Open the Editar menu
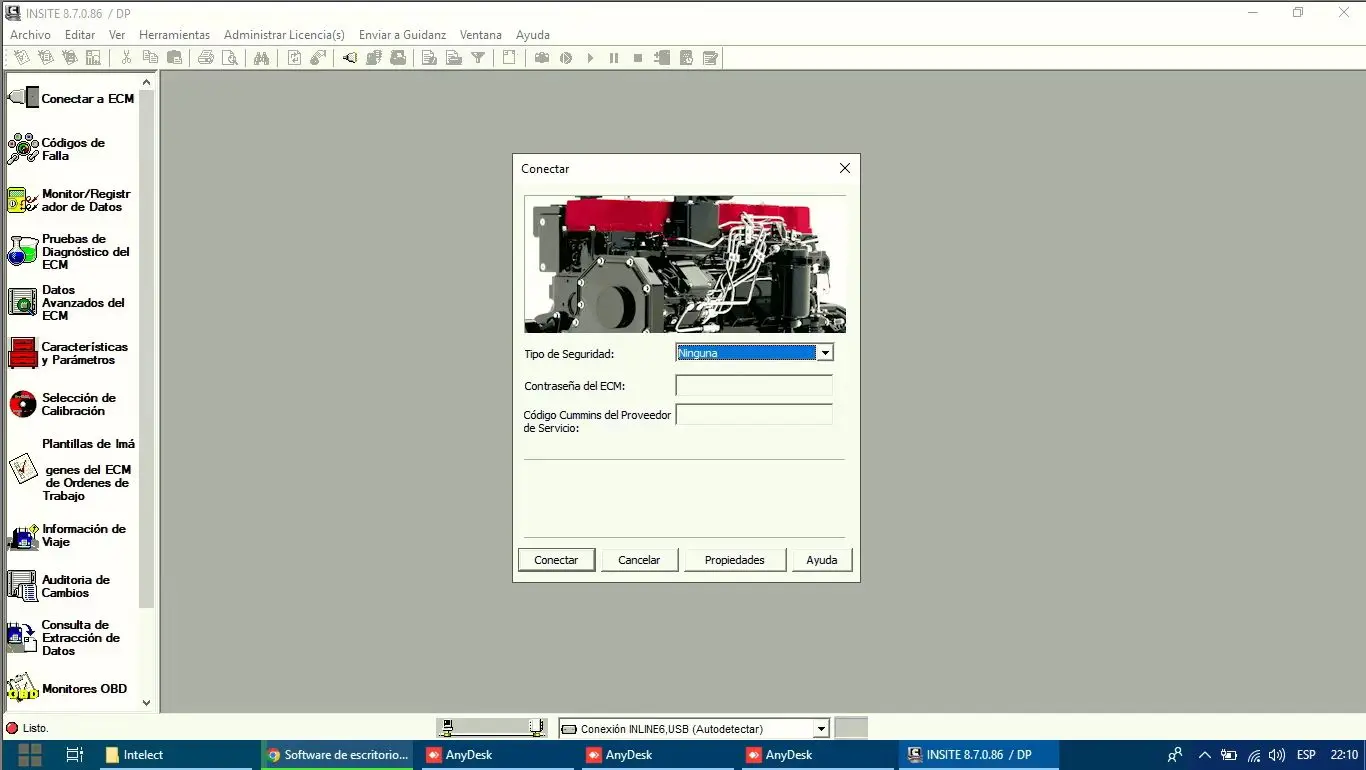This screenshot has width=1366, height=770. pos(80,34)
